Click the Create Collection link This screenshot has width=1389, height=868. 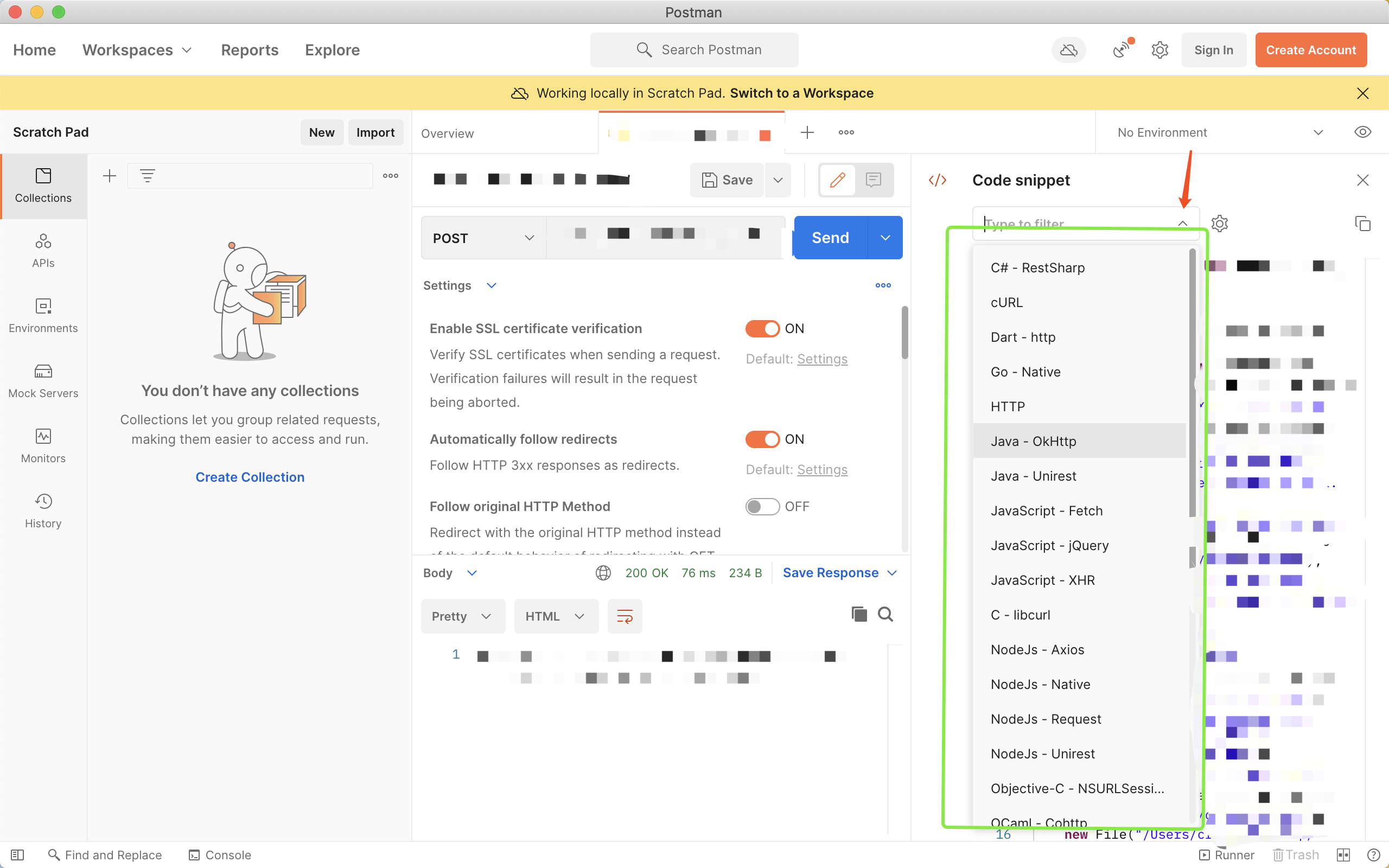pos(250,476)
